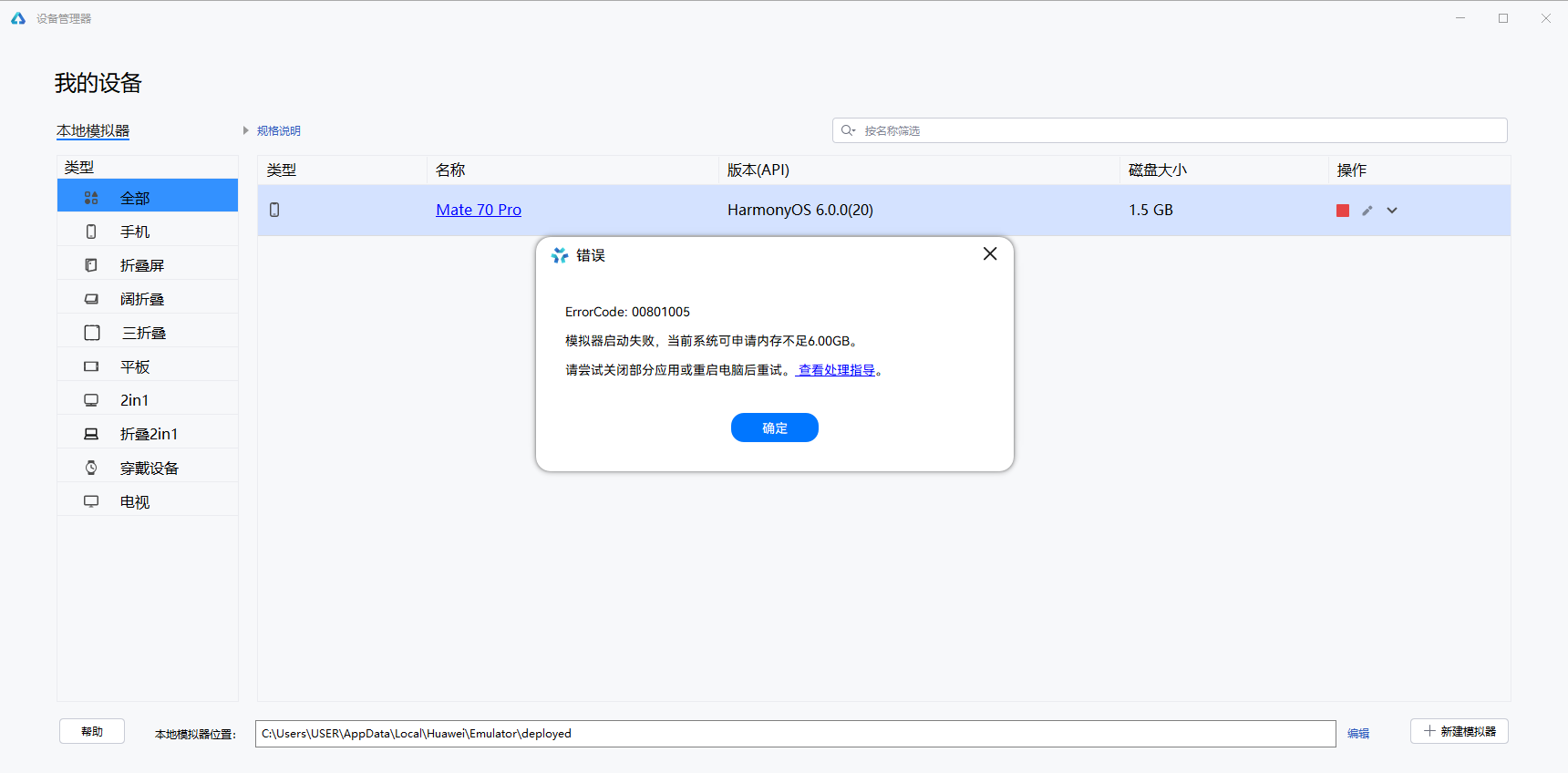Click the error dialog logo icon
Image resolution: width=1568 pixels, height=773 pixels.
pos(560,255)
